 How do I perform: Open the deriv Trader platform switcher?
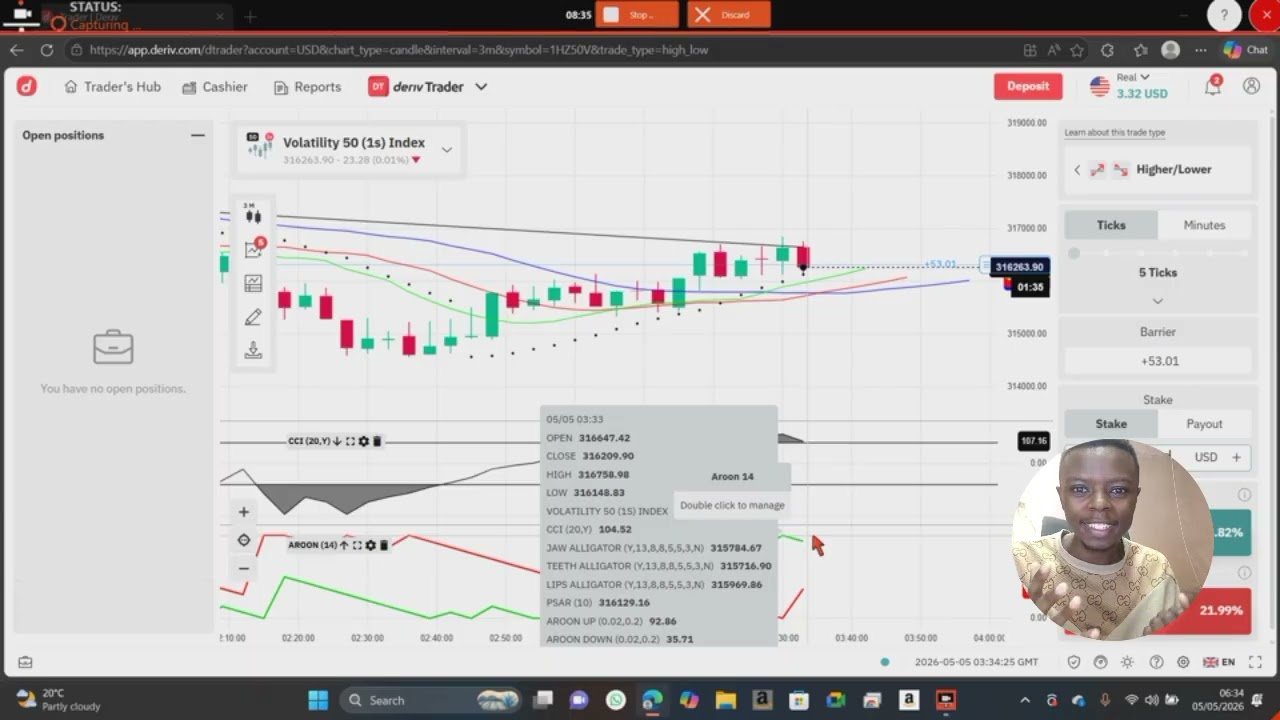428,87
